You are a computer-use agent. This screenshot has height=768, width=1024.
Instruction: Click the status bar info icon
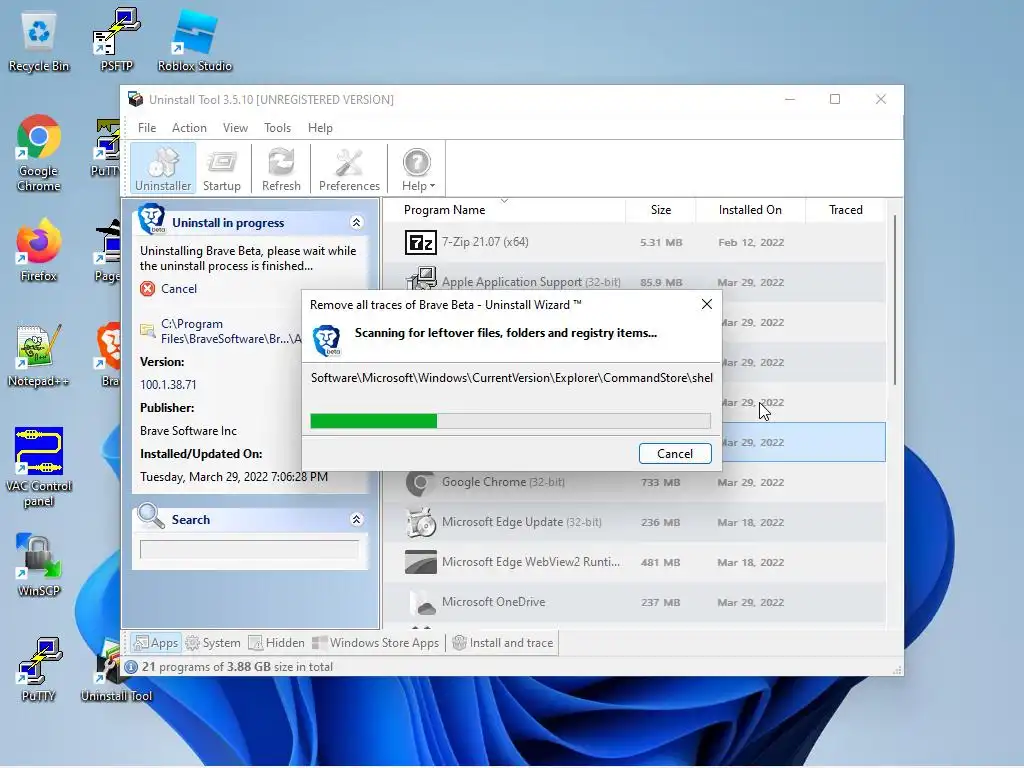click(x=131, y=667)
